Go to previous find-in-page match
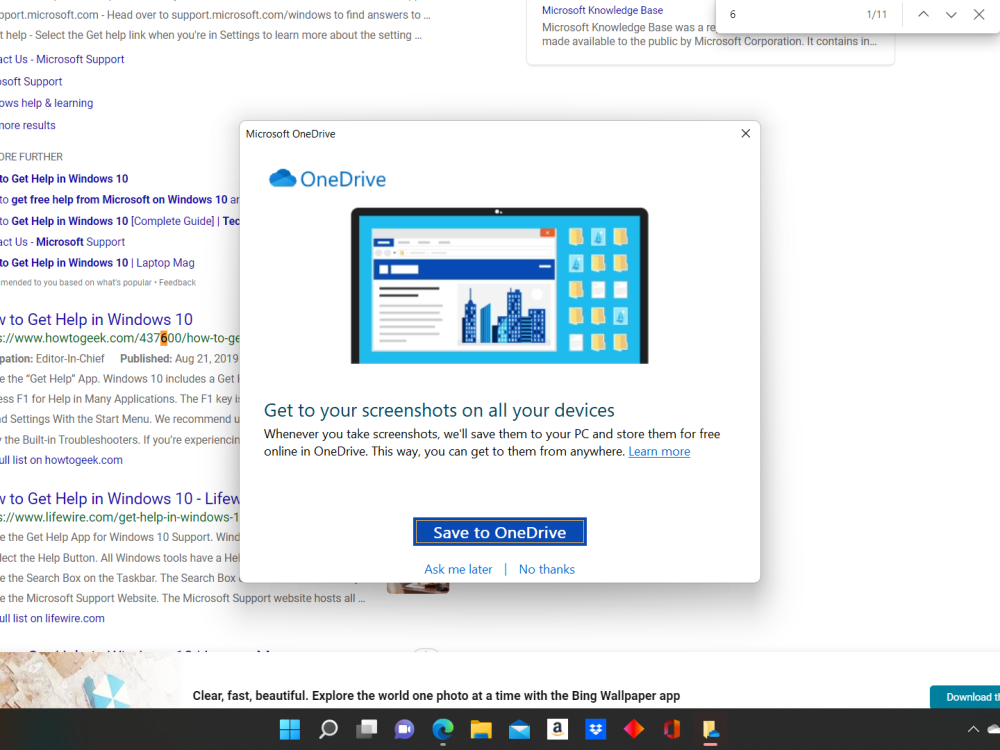The height and width of the screenshot is (750, 1000). (x=923, y=14)
